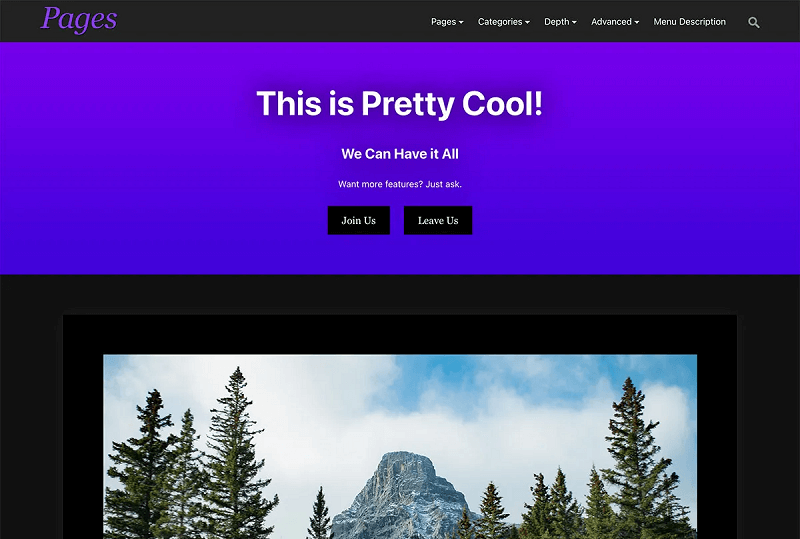Expand the Categories dropdown menu
800x539 pixels.
click(504, 22)
